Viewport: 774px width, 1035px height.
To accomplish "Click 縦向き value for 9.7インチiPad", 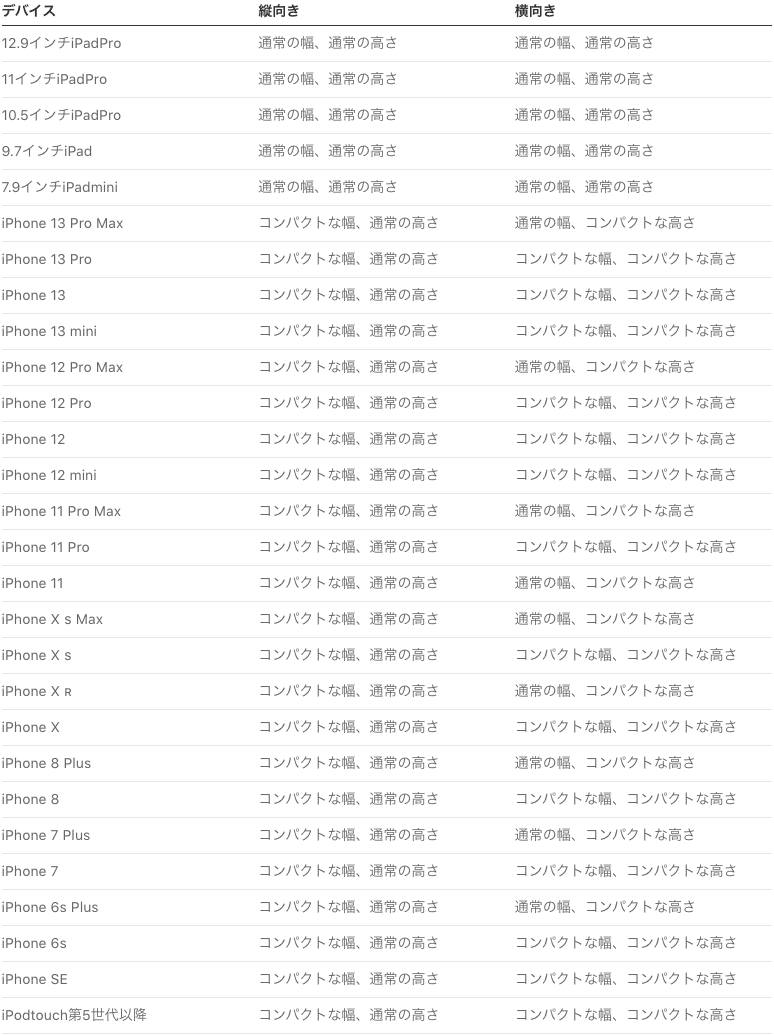I will point(328,151).
